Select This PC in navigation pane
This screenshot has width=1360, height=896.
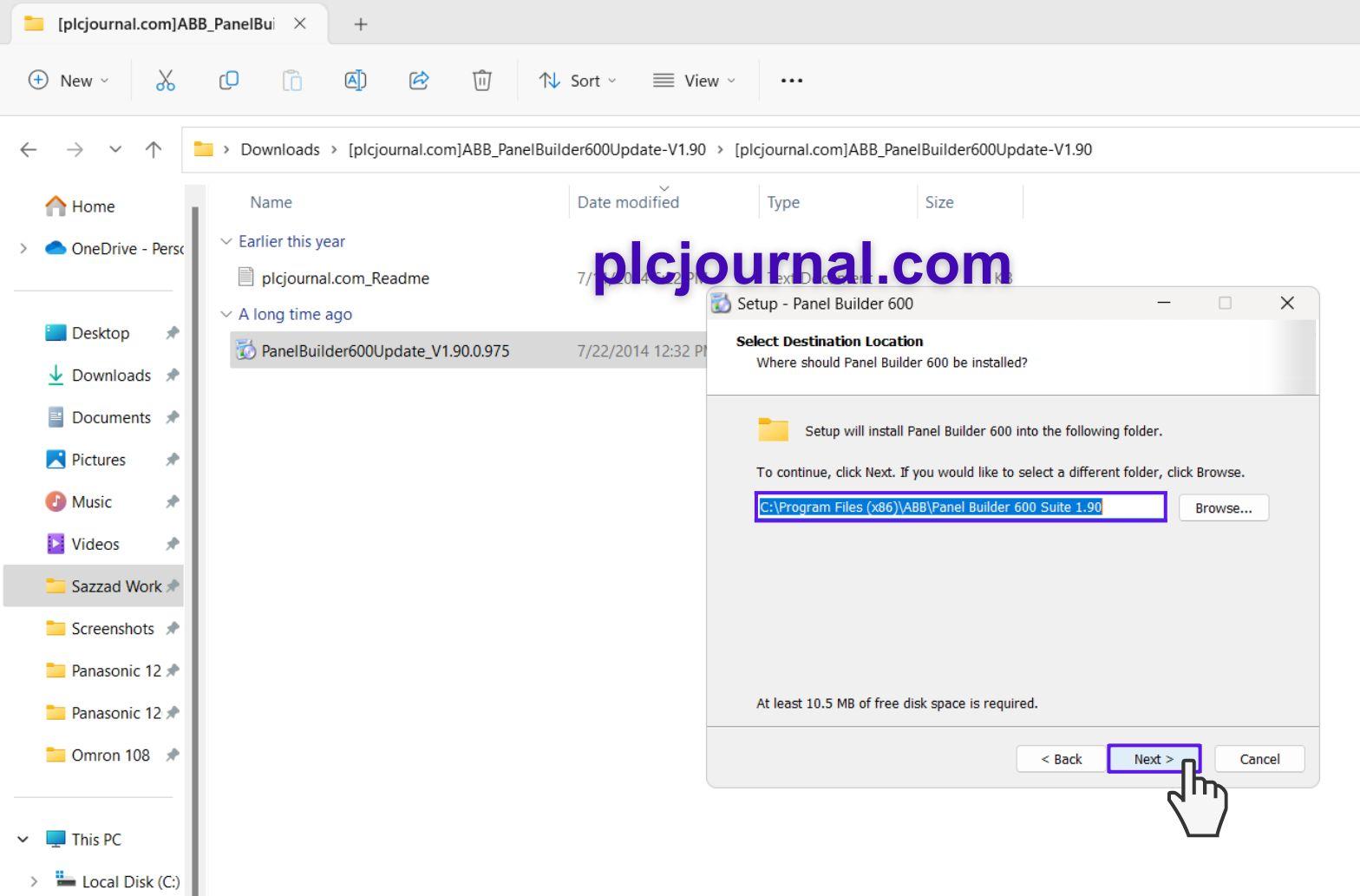pos(84,840)
